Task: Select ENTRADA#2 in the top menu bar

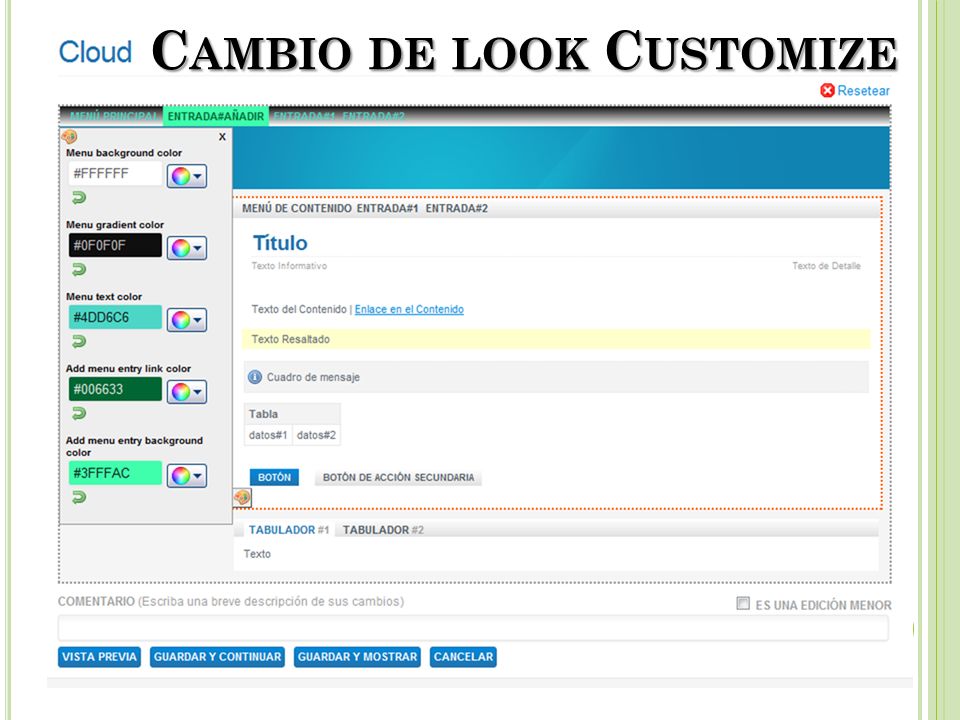Action: click(373, 116)
